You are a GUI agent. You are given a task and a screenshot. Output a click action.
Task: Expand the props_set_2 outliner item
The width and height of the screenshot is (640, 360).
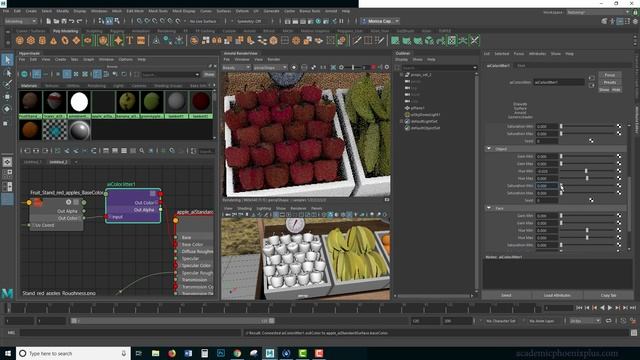(x=401, y=75)
